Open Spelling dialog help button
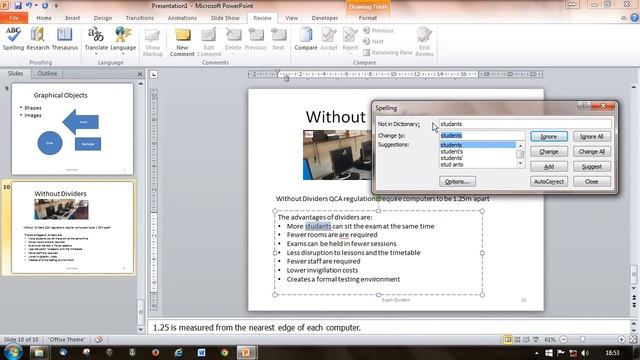This screenshot has width=640, height=360. pyautogui.click(x=584, y=106)
